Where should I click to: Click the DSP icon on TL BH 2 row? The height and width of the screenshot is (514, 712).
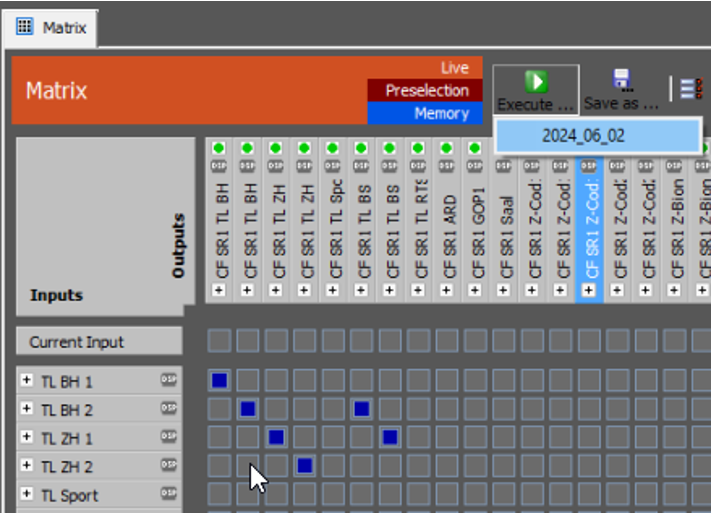(168, 409)
